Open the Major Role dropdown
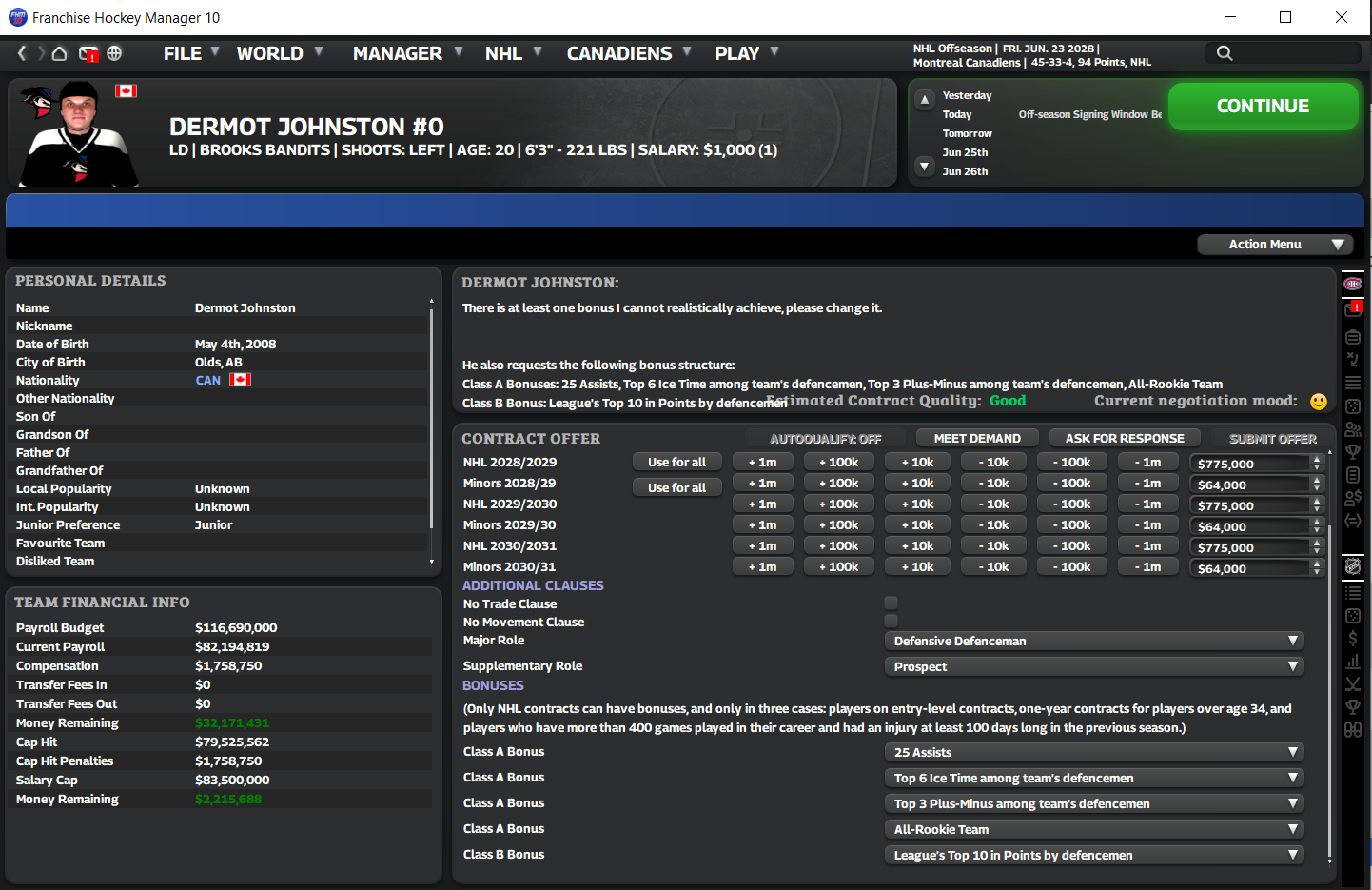This screenshot has width=1372, height=890. [1094, 642]
